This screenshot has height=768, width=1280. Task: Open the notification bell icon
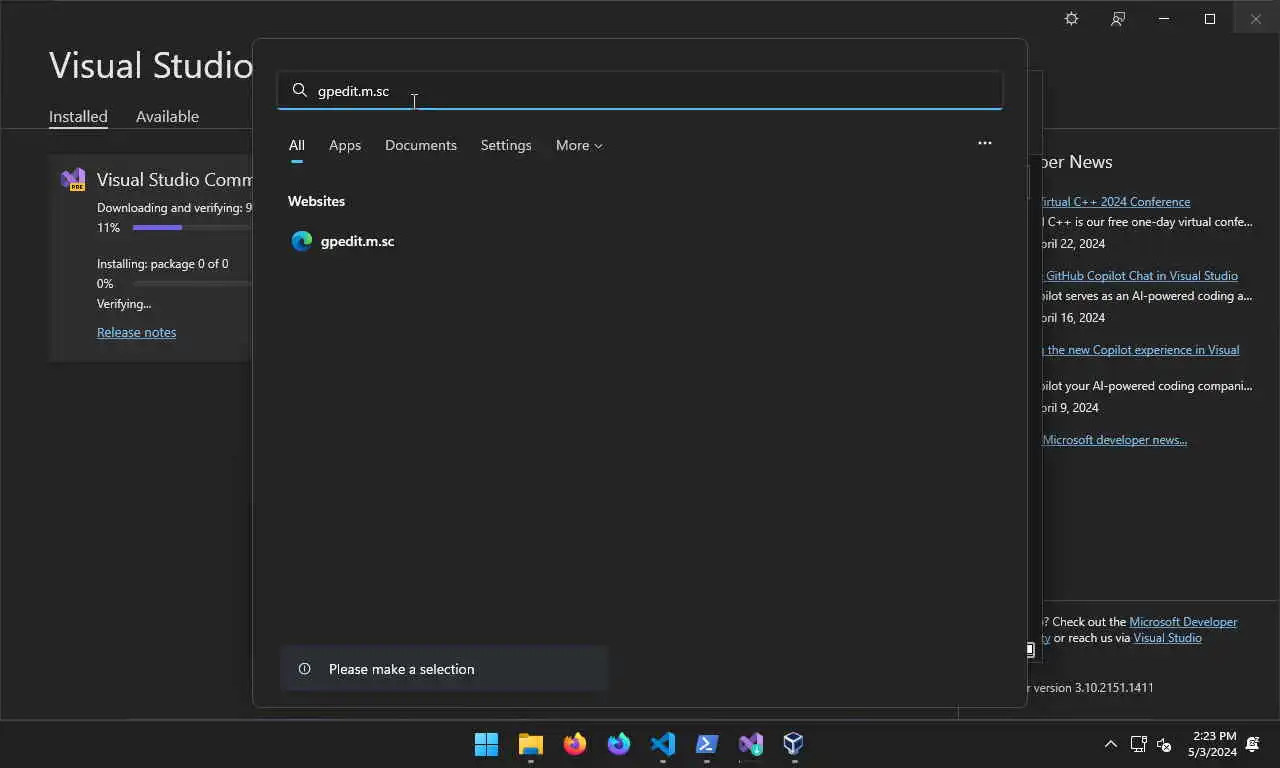coord(1253,744)
